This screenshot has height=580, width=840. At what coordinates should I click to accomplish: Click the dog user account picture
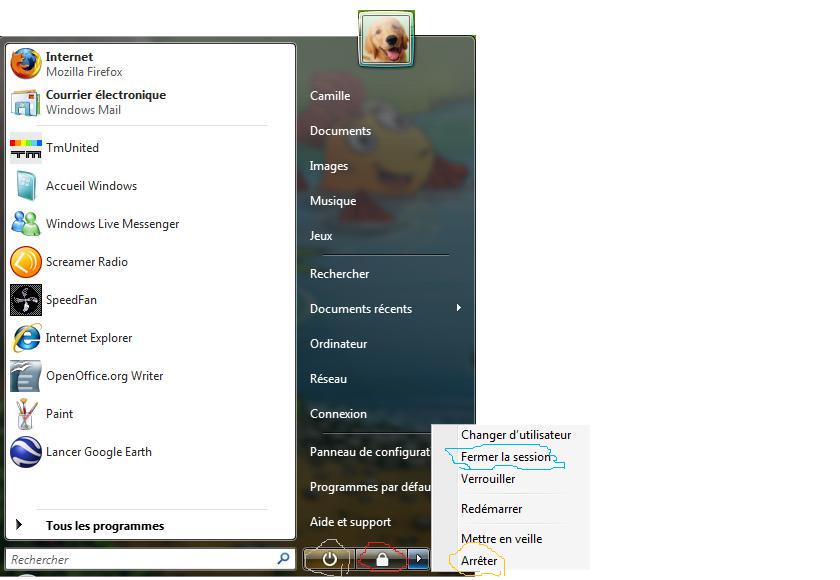[385, 40]
